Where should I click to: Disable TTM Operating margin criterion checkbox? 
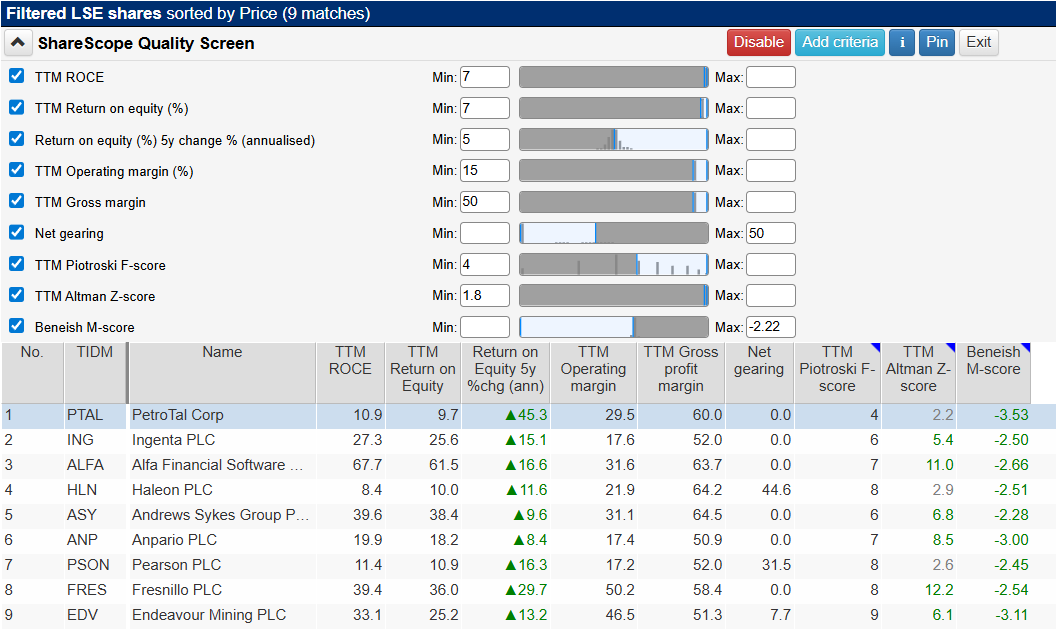coord(17,170)
